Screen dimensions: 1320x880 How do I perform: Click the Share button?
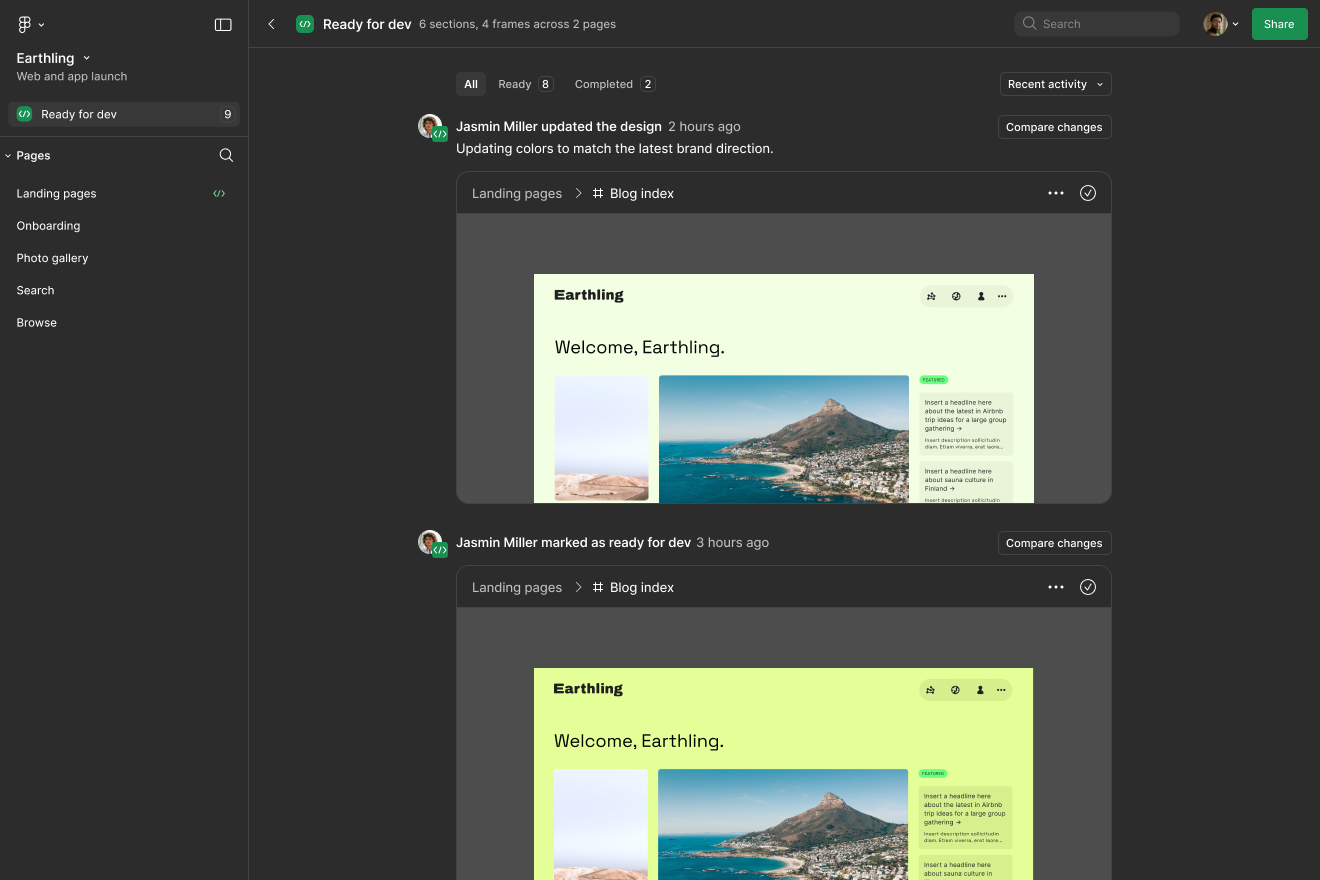pos(1279,23)
